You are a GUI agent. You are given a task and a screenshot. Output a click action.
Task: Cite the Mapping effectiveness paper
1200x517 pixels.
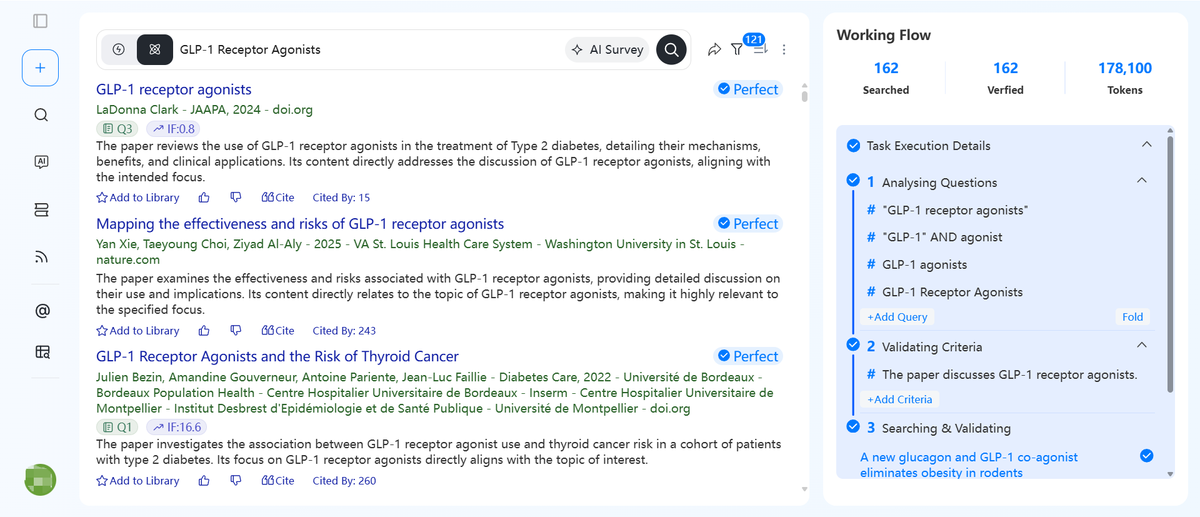tap(278, 331)
